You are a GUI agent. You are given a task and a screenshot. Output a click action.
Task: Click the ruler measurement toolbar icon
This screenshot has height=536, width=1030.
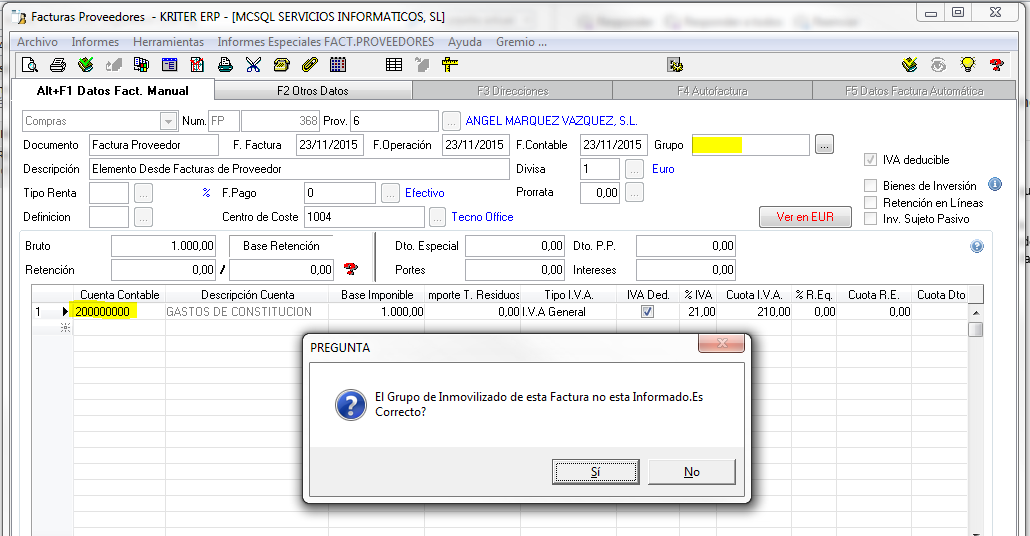coord(449,65)
